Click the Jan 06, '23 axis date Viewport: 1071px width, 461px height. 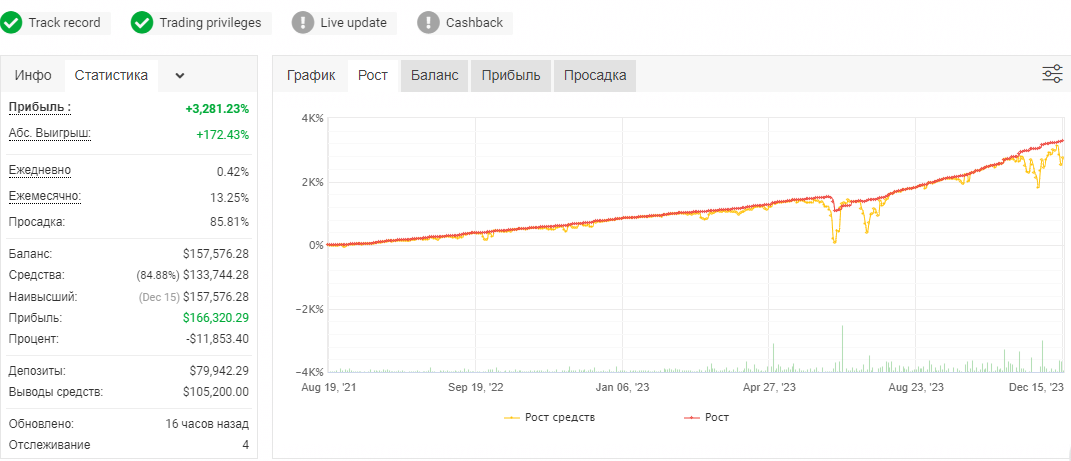pyautogui.click(x=623, y=387)
